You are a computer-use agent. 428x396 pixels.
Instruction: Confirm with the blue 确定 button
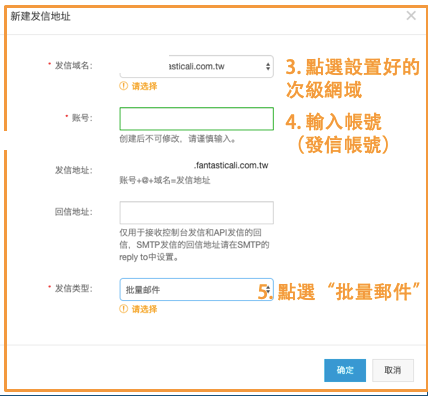coord(345,370)
